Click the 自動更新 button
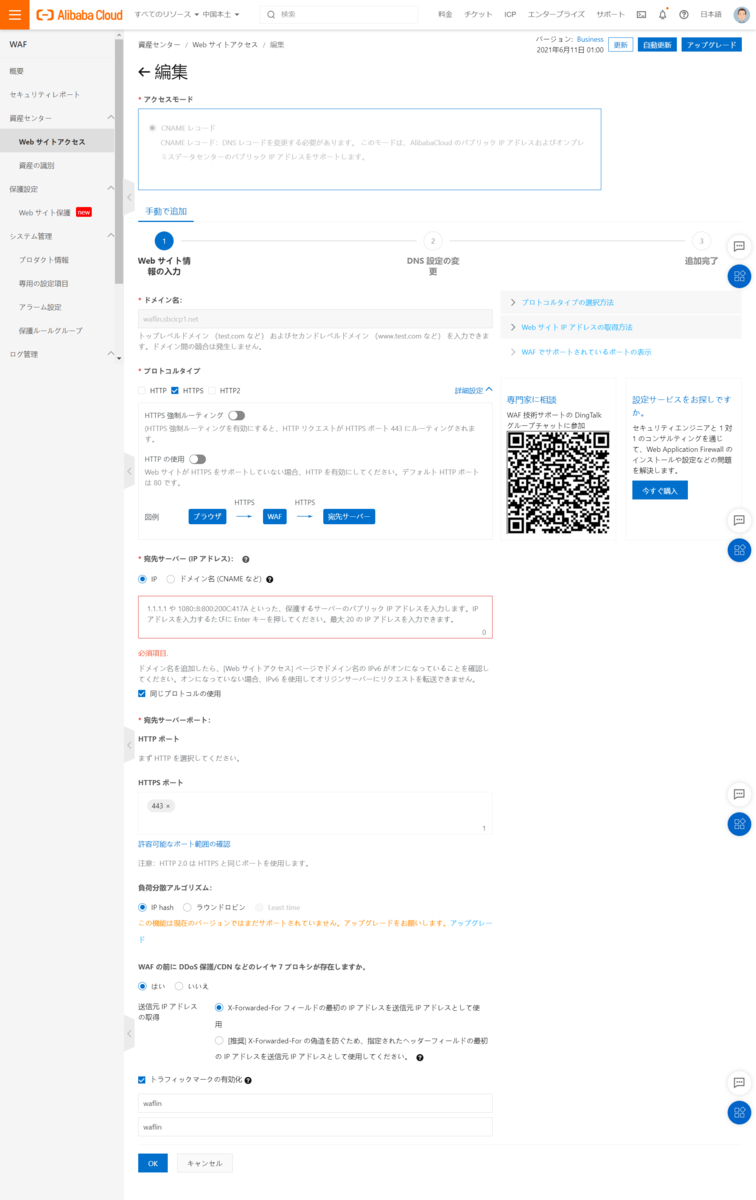Image resolution: width=756 pixels, height=1200 pixels. pyautogui.click(x=657, y=45)
